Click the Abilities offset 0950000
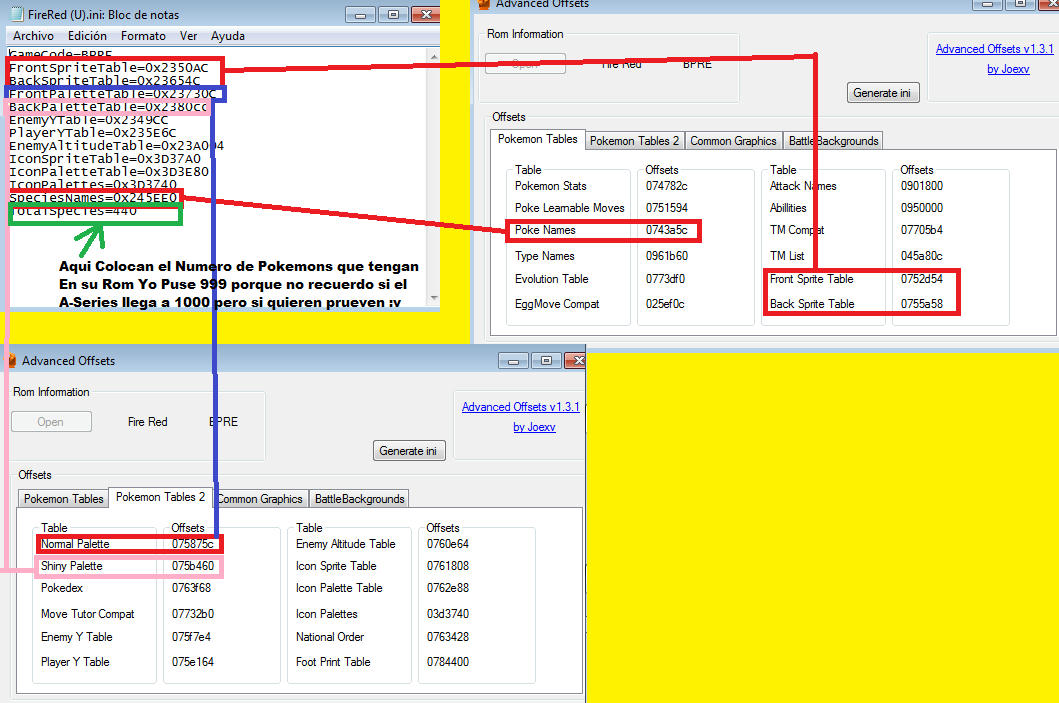1059x703 pixels. [x=921, y=208]
